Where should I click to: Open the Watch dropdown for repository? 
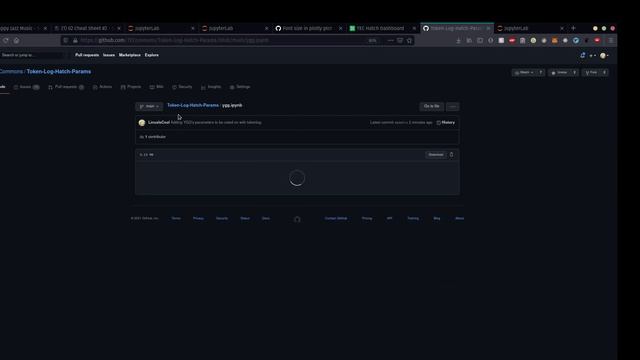coord(524,72)
